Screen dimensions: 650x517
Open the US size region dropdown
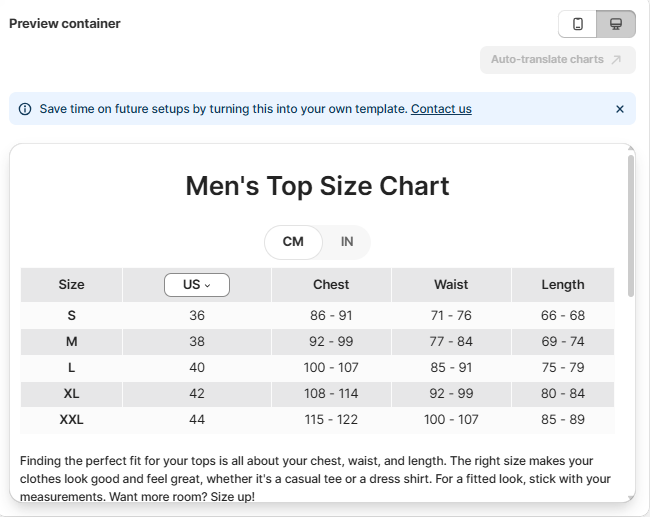pos(197,285)
